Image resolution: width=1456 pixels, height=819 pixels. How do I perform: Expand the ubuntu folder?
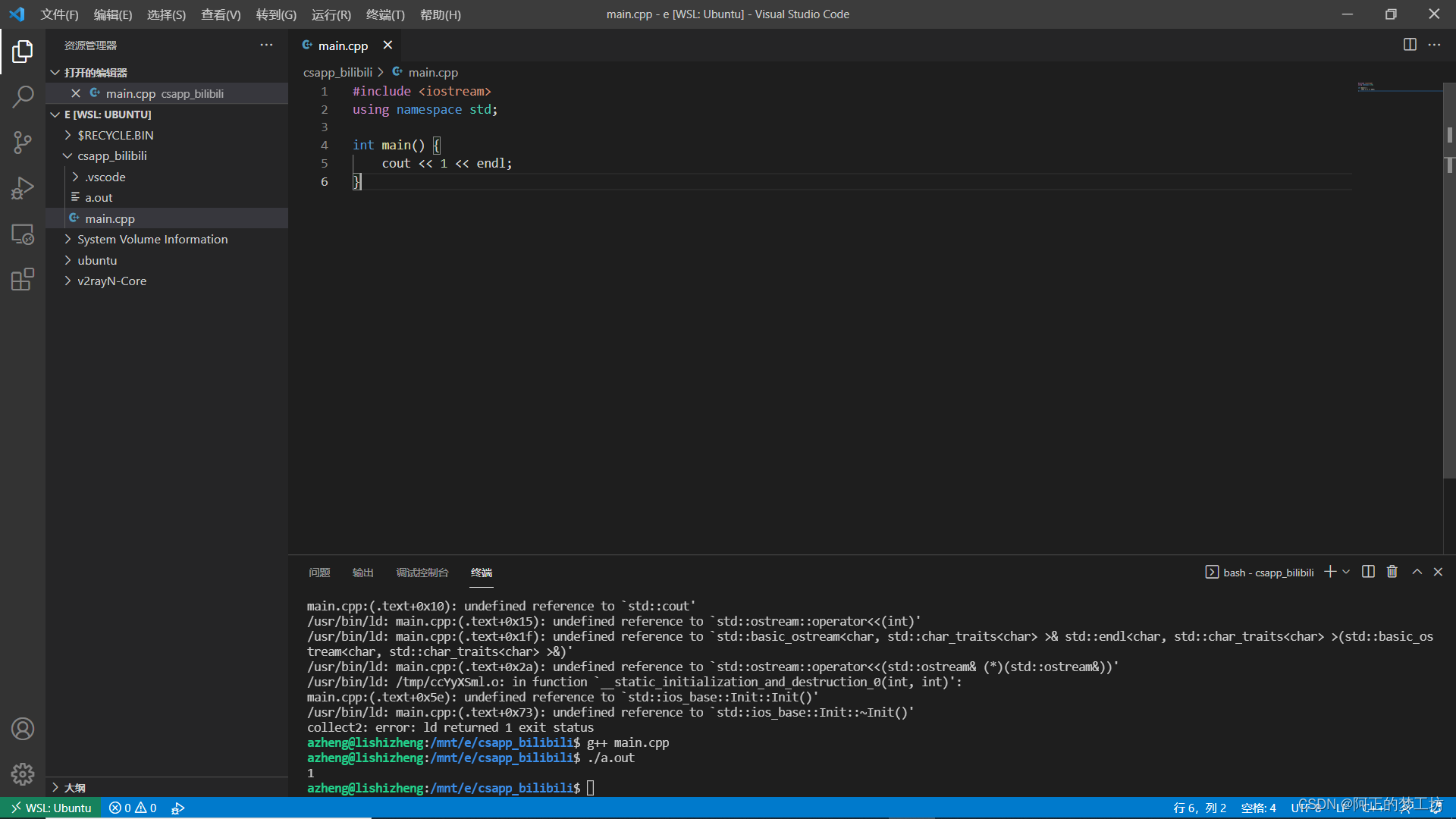pyautogui.click(x=97, y=260)
